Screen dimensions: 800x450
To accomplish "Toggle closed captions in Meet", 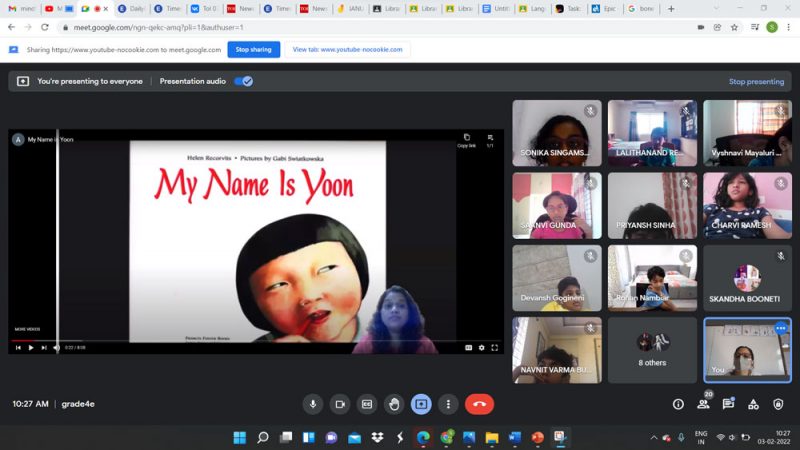I will click(x=367, y=404).
